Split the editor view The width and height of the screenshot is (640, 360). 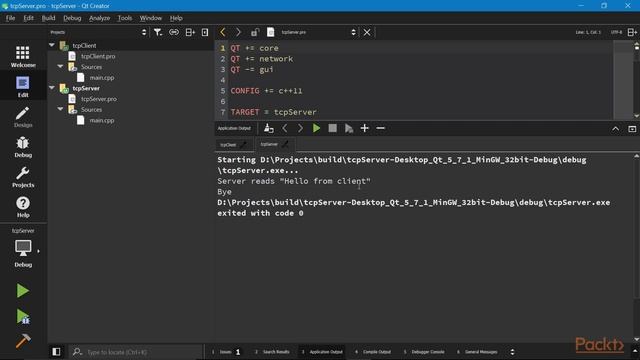coord(632,32)
